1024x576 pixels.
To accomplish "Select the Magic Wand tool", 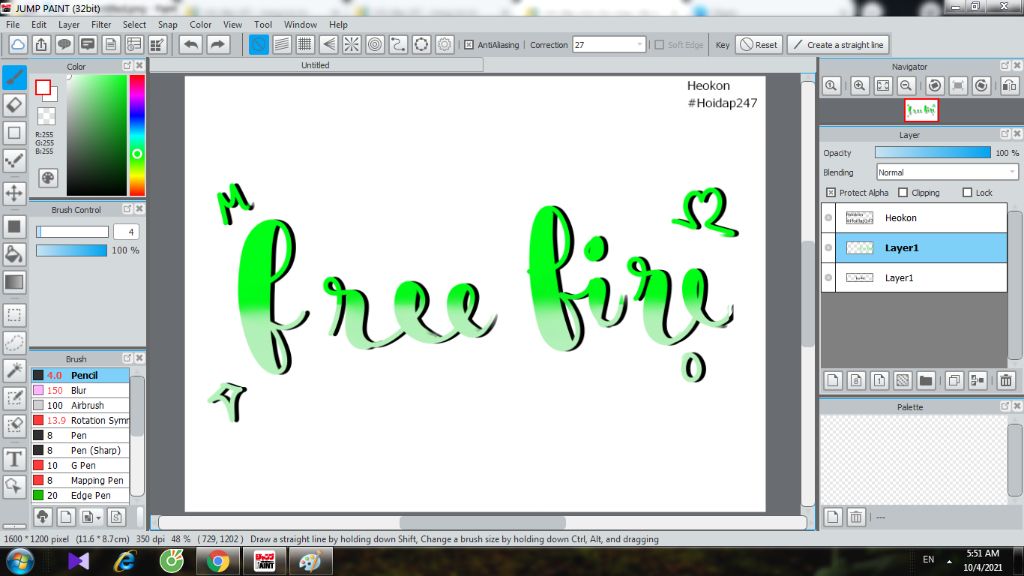I will (x=14, y=370).
